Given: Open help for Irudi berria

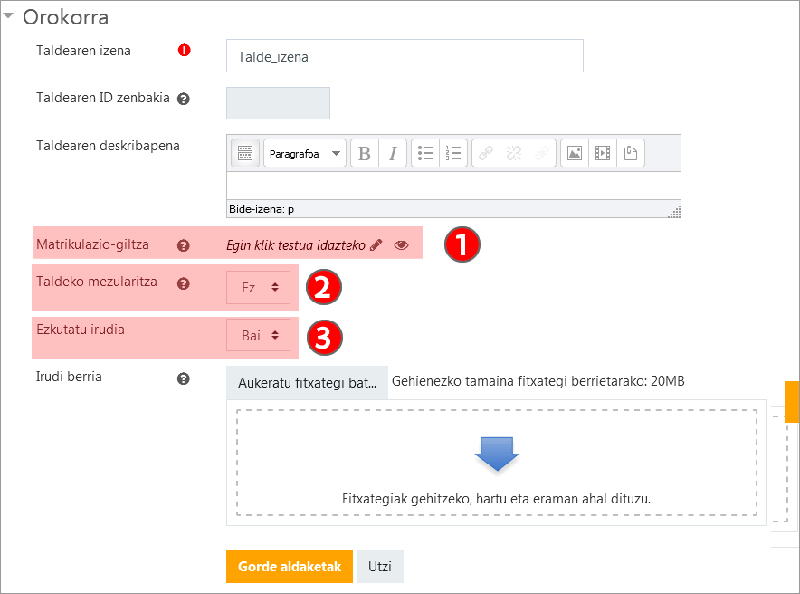Looking at the screenshot, I should (183, 379).
